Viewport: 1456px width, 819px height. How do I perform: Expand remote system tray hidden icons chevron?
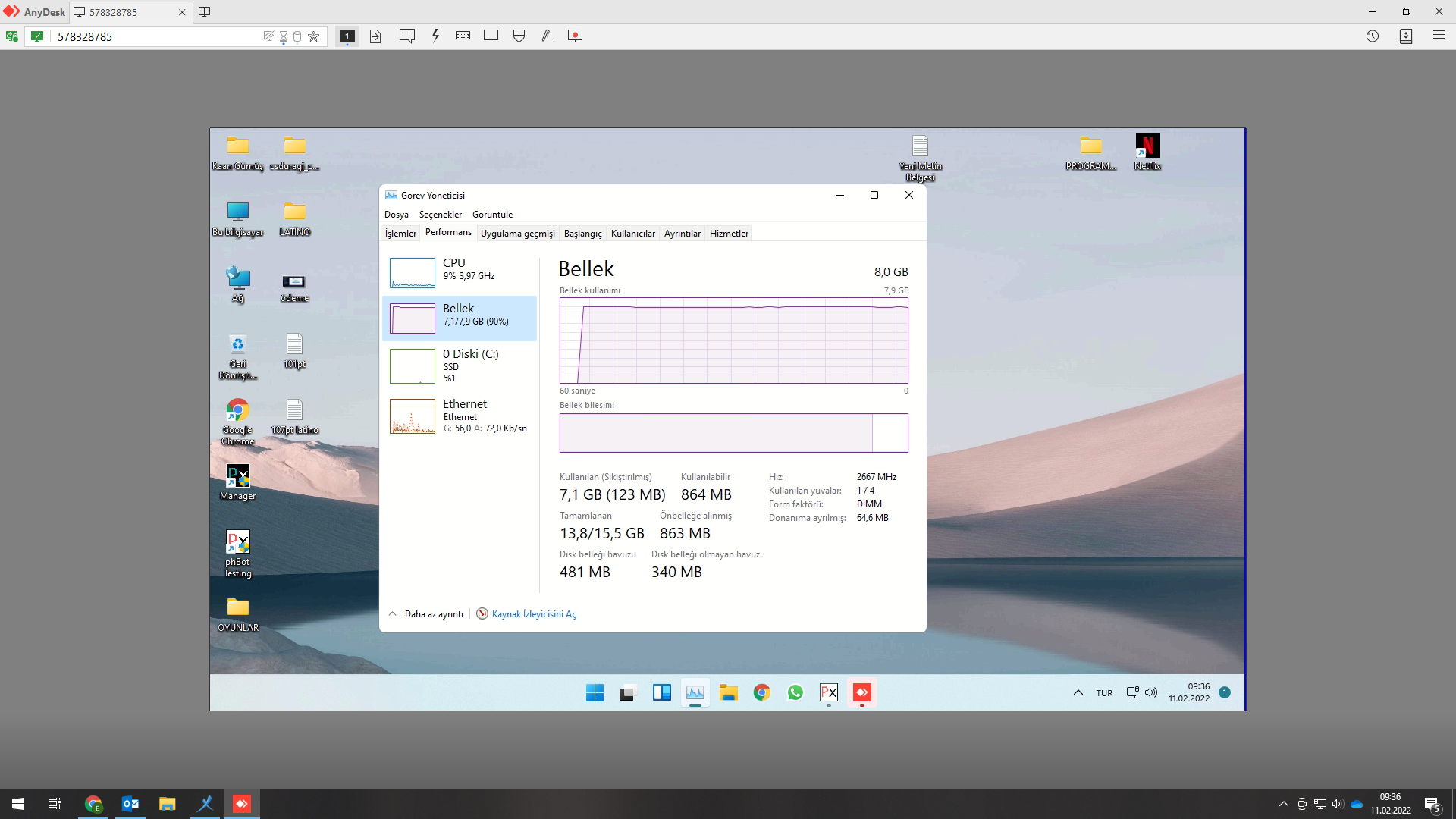1078,692
